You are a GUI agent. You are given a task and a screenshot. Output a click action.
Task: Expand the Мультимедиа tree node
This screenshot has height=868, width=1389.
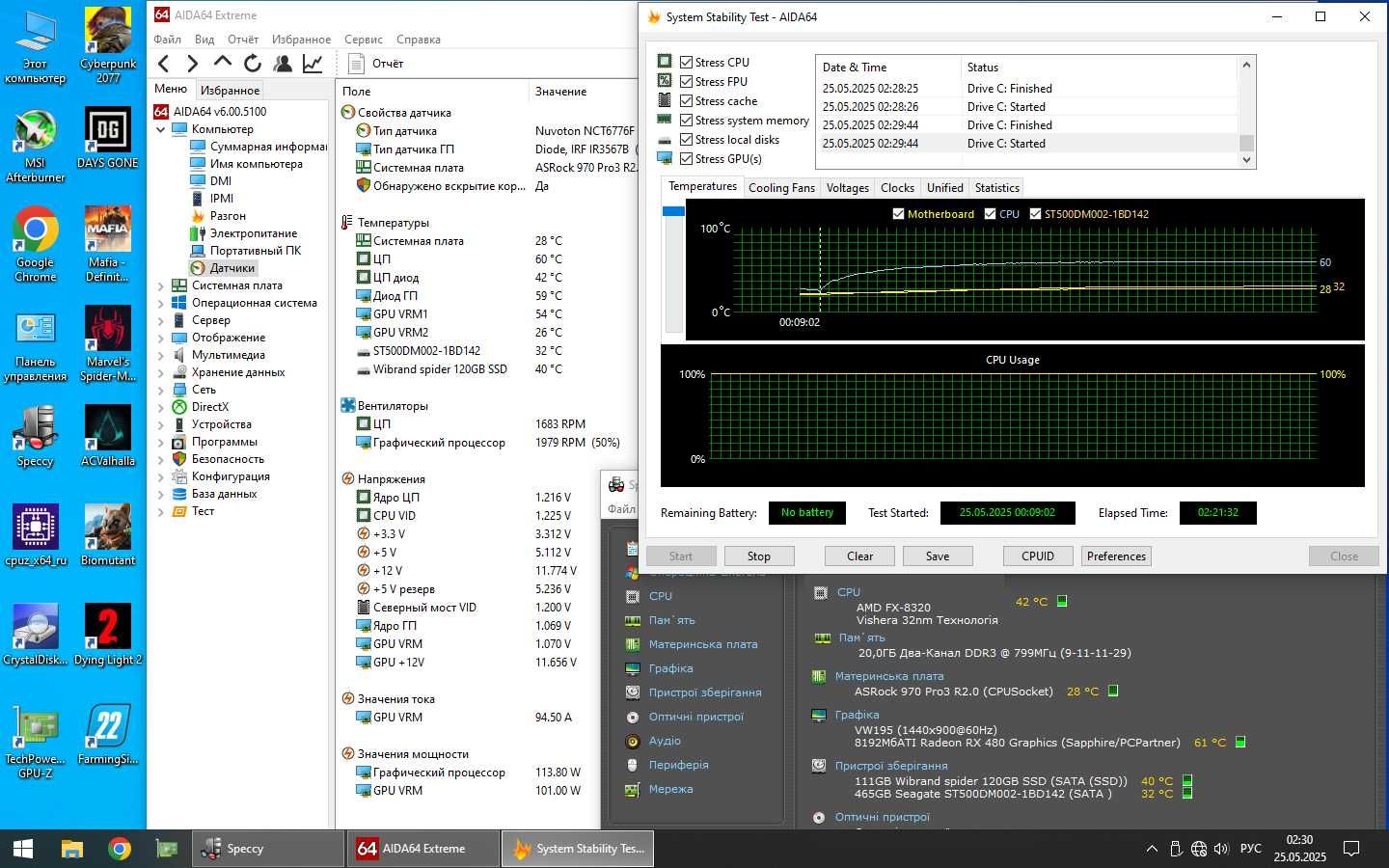coord(161,355)
